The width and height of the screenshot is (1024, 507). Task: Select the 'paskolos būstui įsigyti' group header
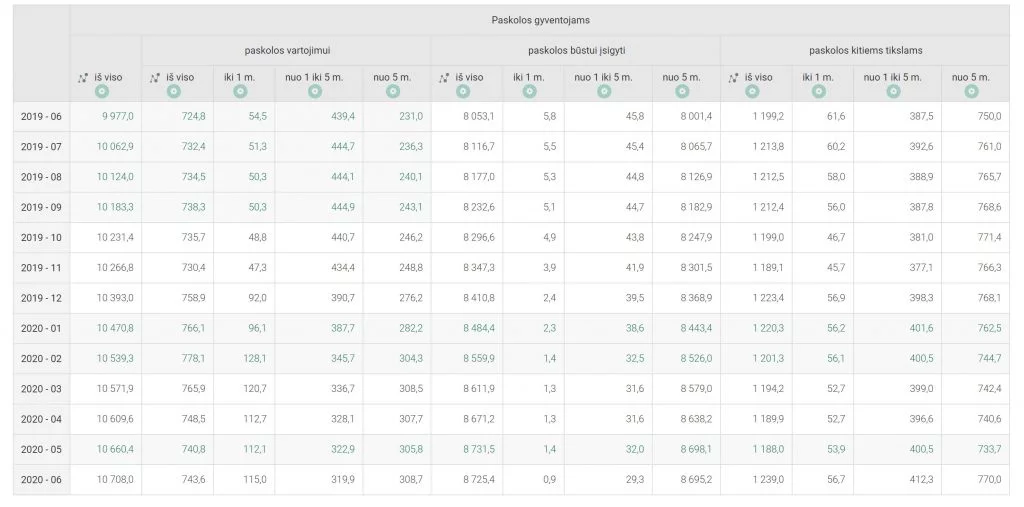coord(575,50)
